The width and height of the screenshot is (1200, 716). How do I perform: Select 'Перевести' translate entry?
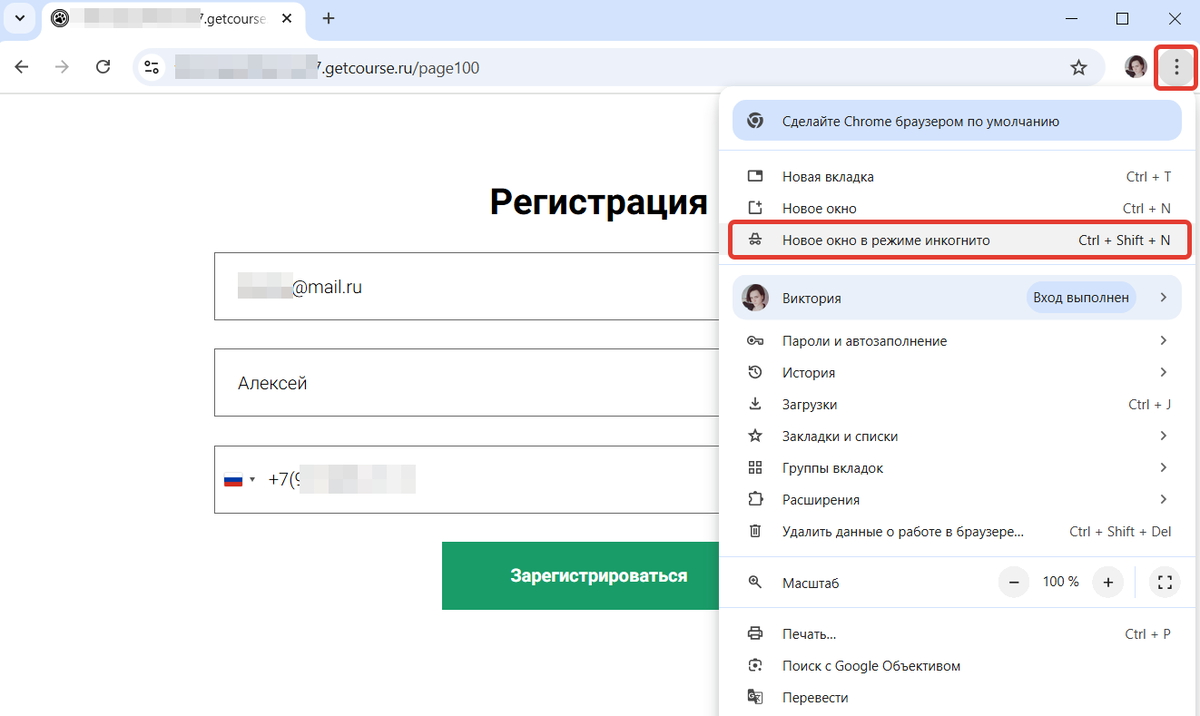click(x=958, y=698)
